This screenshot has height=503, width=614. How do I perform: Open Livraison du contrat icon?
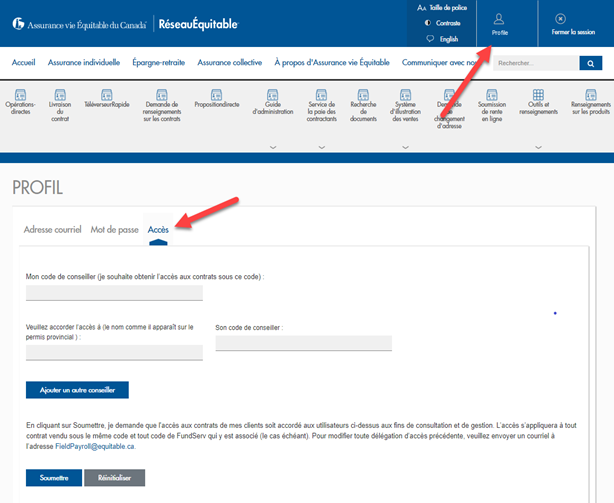(x=60, y=94)
